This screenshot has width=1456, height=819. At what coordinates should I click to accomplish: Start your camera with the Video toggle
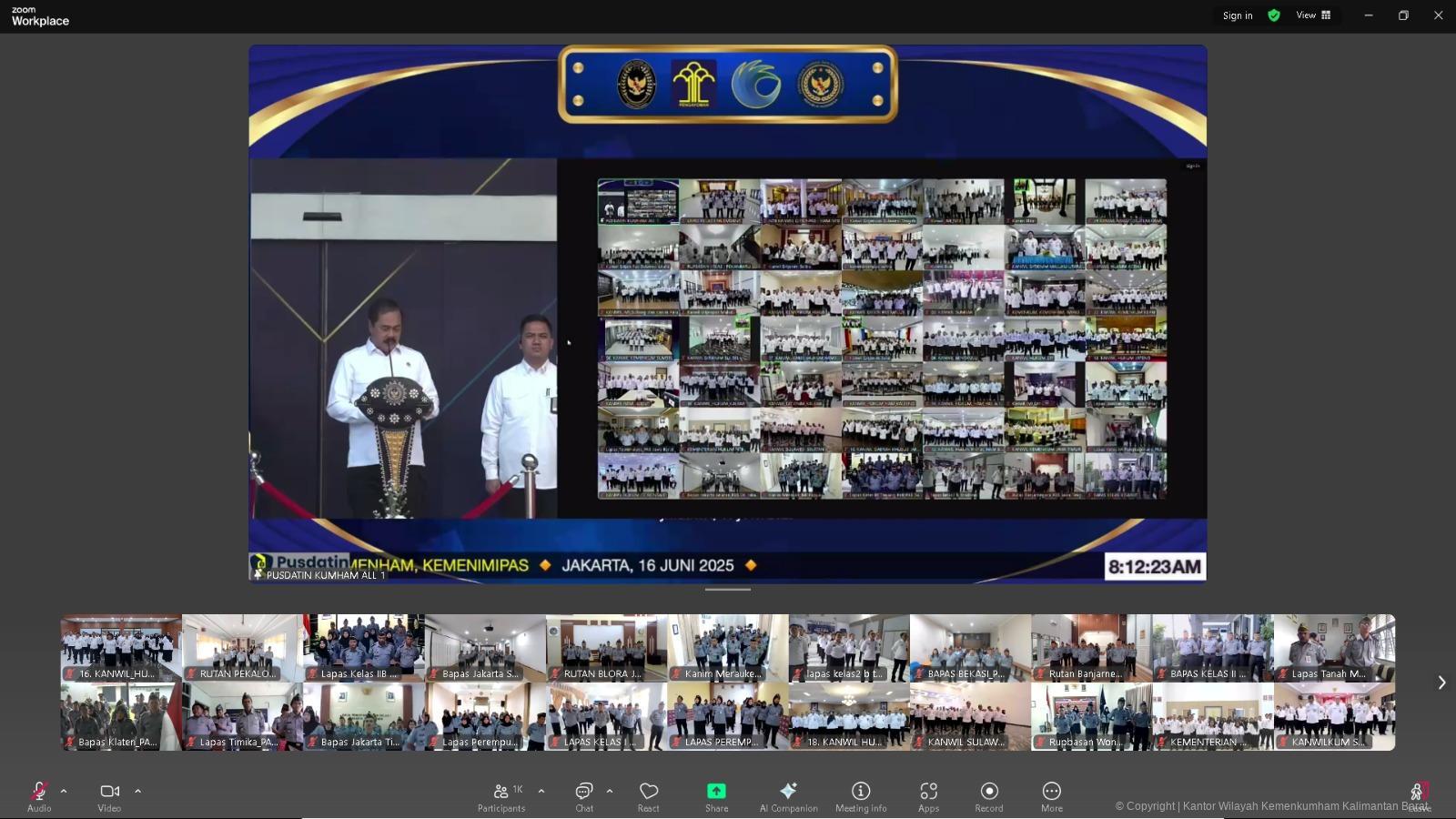tap(109, 795)
